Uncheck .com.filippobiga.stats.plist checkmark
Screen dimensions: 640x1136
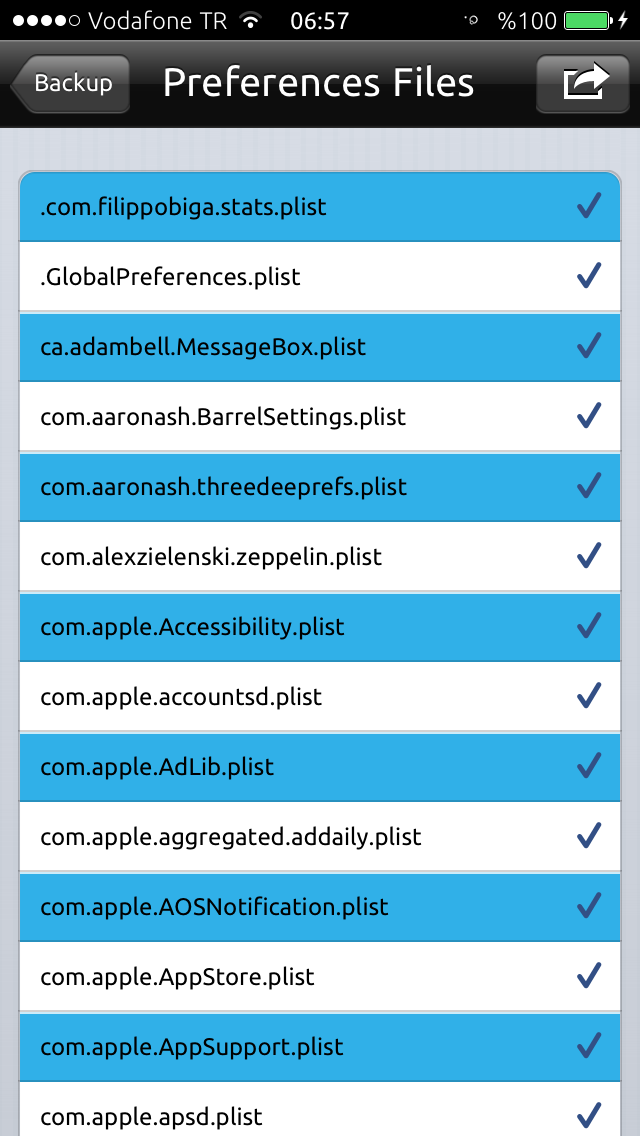[x=589, y=207]
